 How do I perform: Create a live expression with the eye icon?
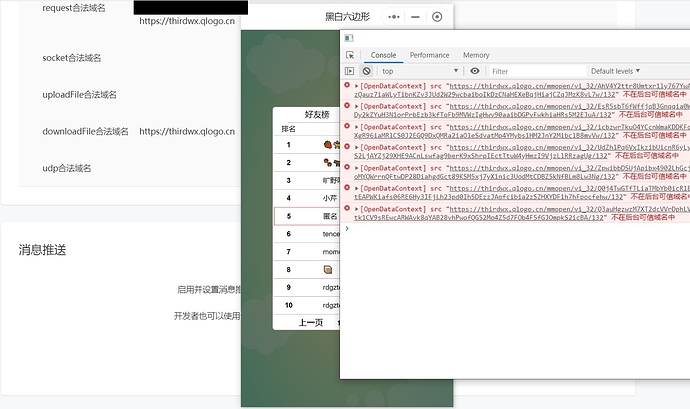[475, 71]
